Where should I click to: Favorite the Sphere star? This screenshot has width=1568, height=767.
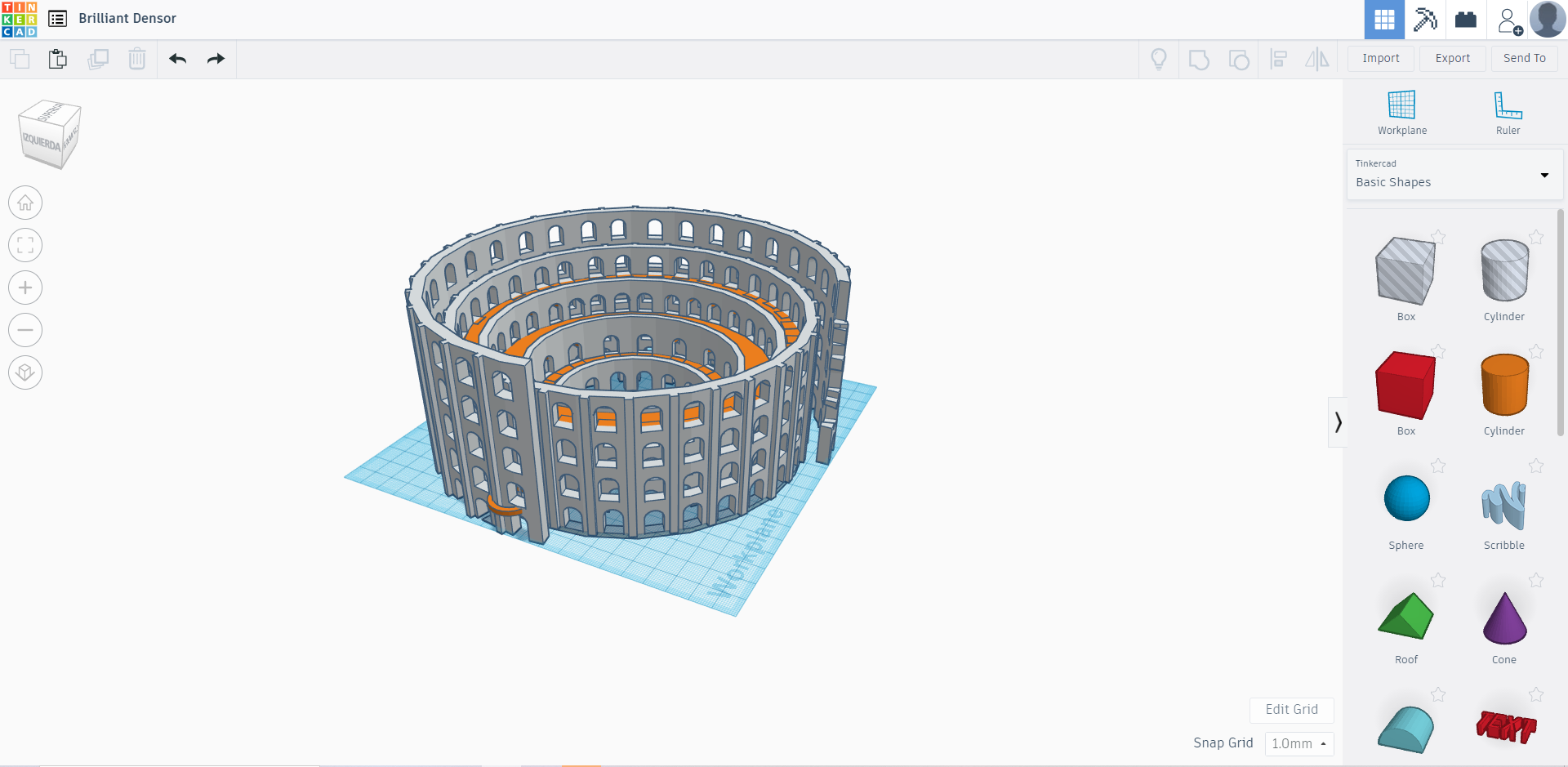click(1438, 466)
